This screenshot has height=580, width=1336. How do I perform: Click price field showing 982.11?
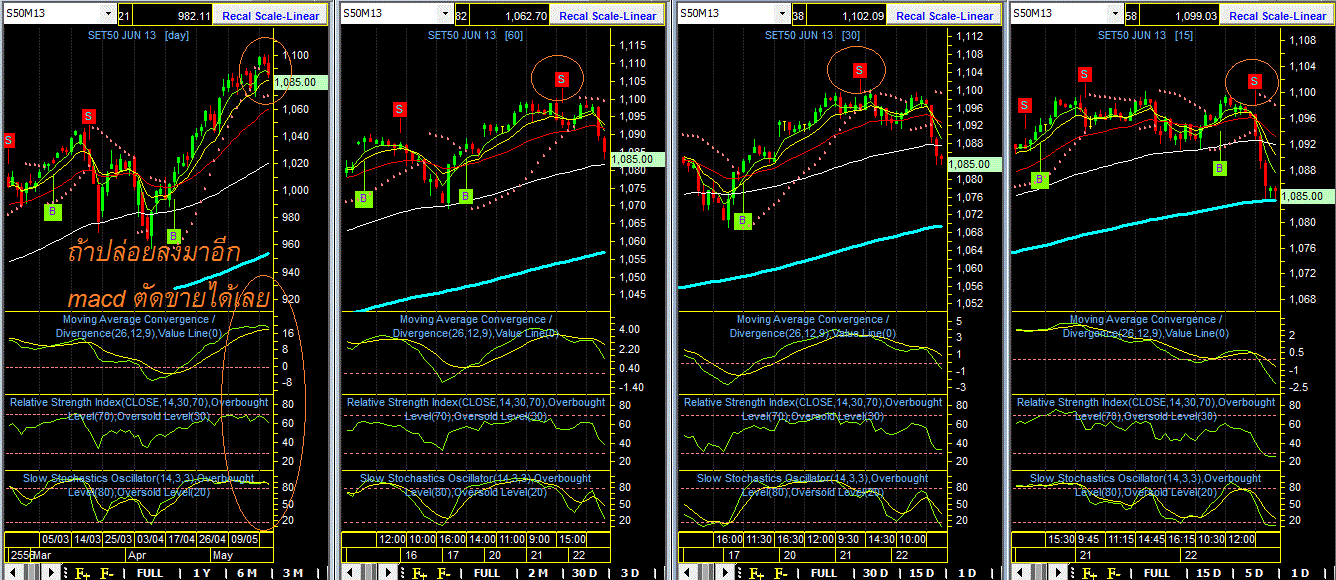(173, 16)
